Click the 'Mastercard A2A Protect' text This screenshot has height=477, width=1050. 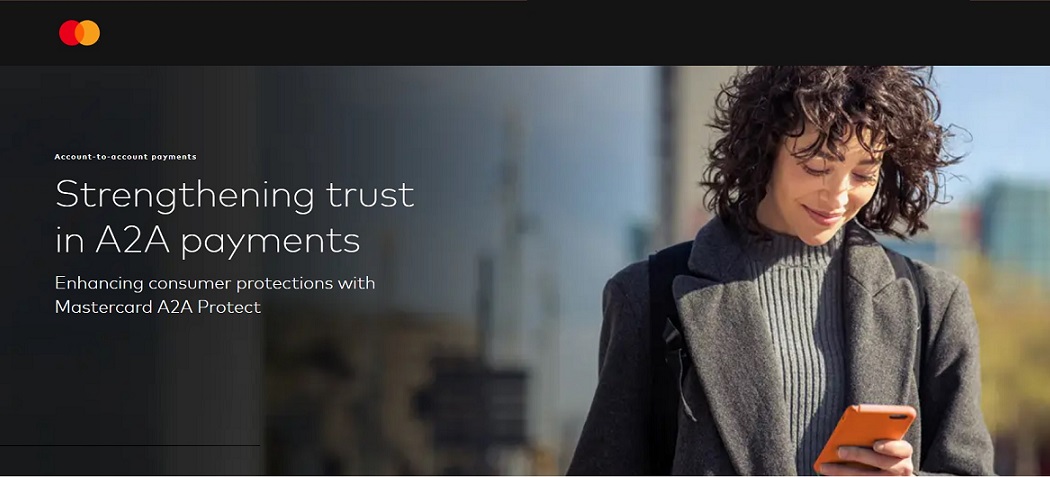(158, 308)
